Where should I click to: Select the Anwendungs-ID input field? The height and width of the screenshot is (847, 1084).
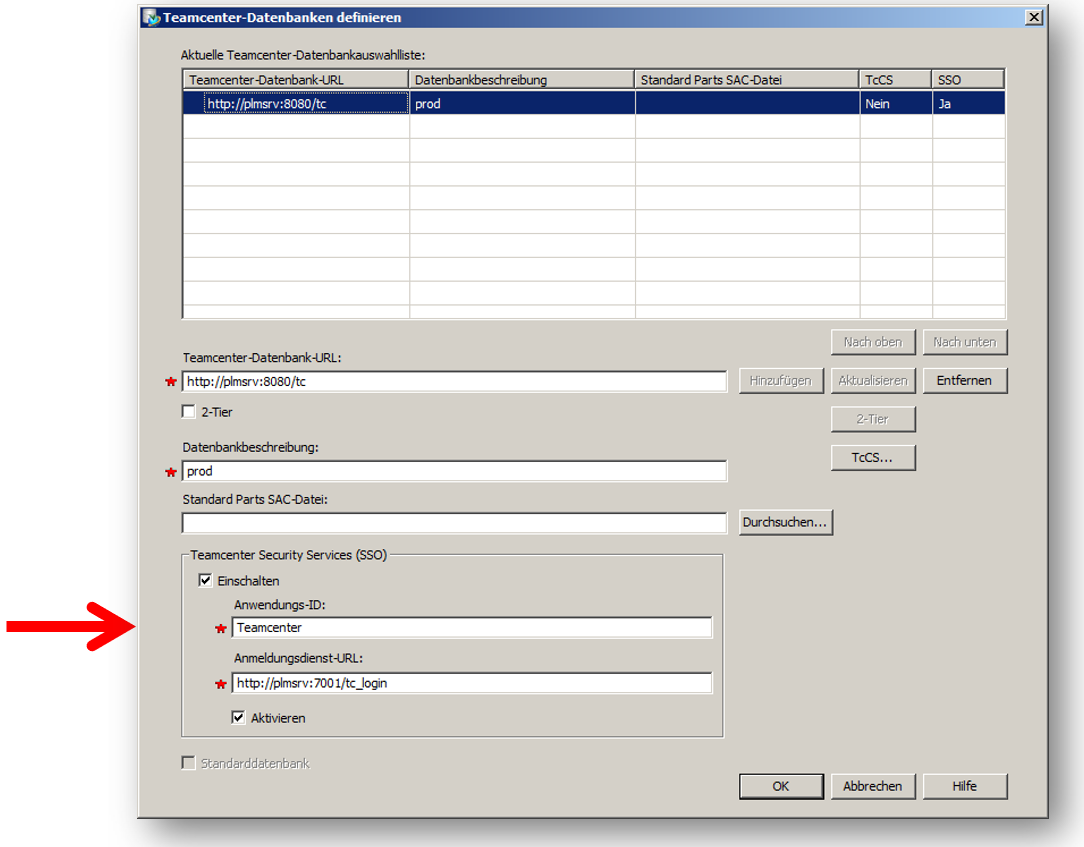tap(472, 627)
